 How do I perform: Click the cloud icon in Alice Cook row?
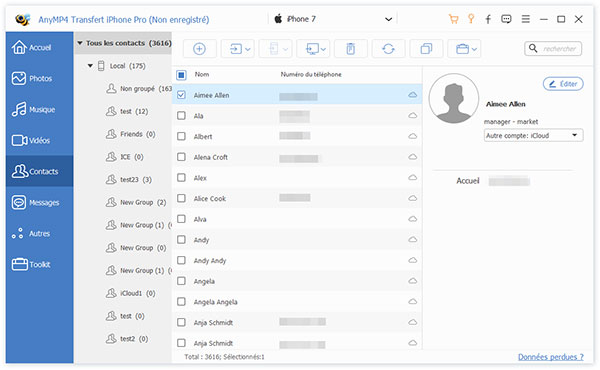(x=412, y=198)
